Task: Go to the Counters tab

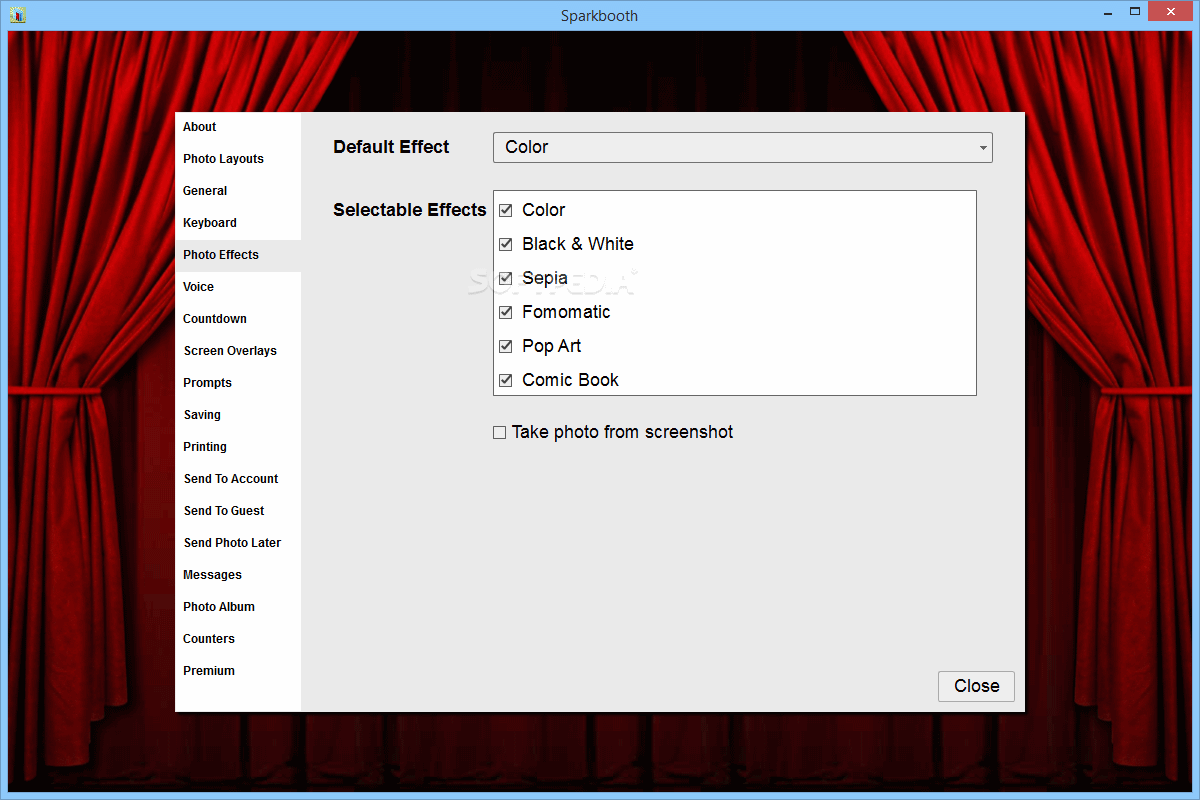Action: 238,639
